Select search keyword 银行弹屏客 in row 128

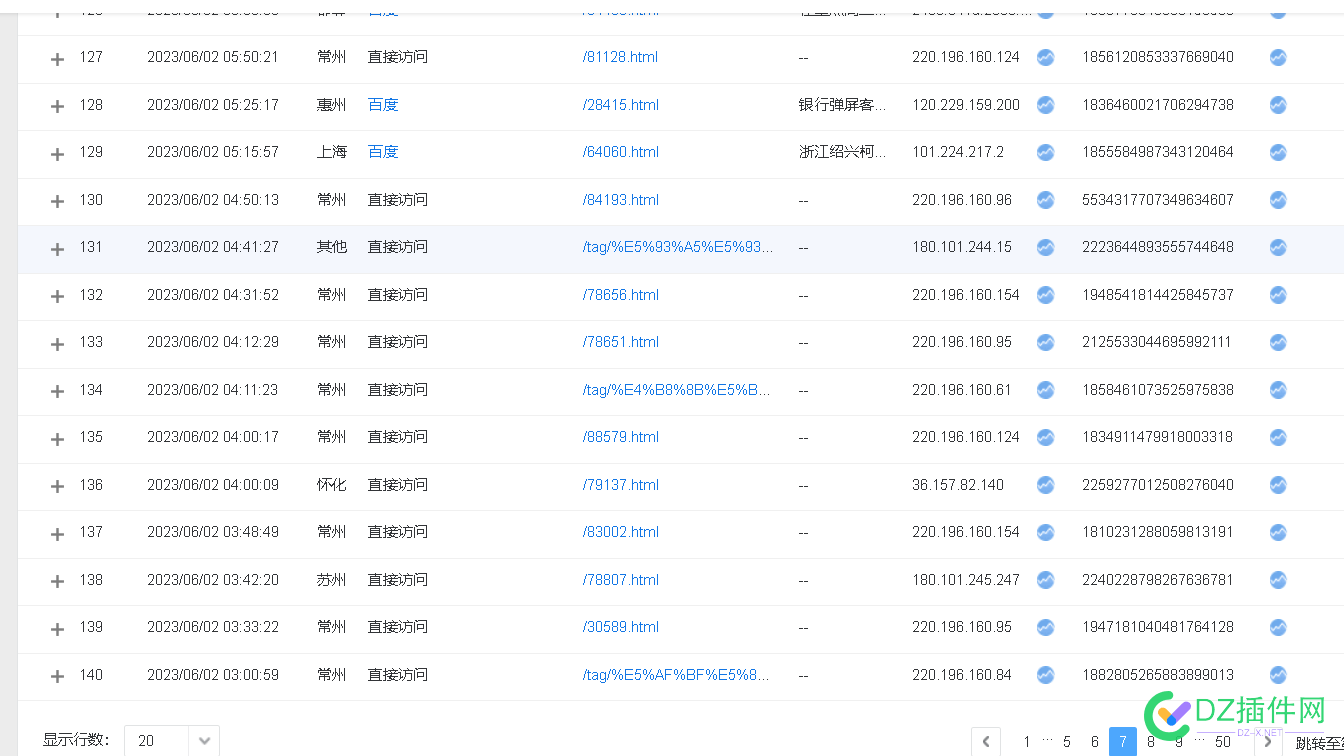pyautogui.click(x=842, y=104)
